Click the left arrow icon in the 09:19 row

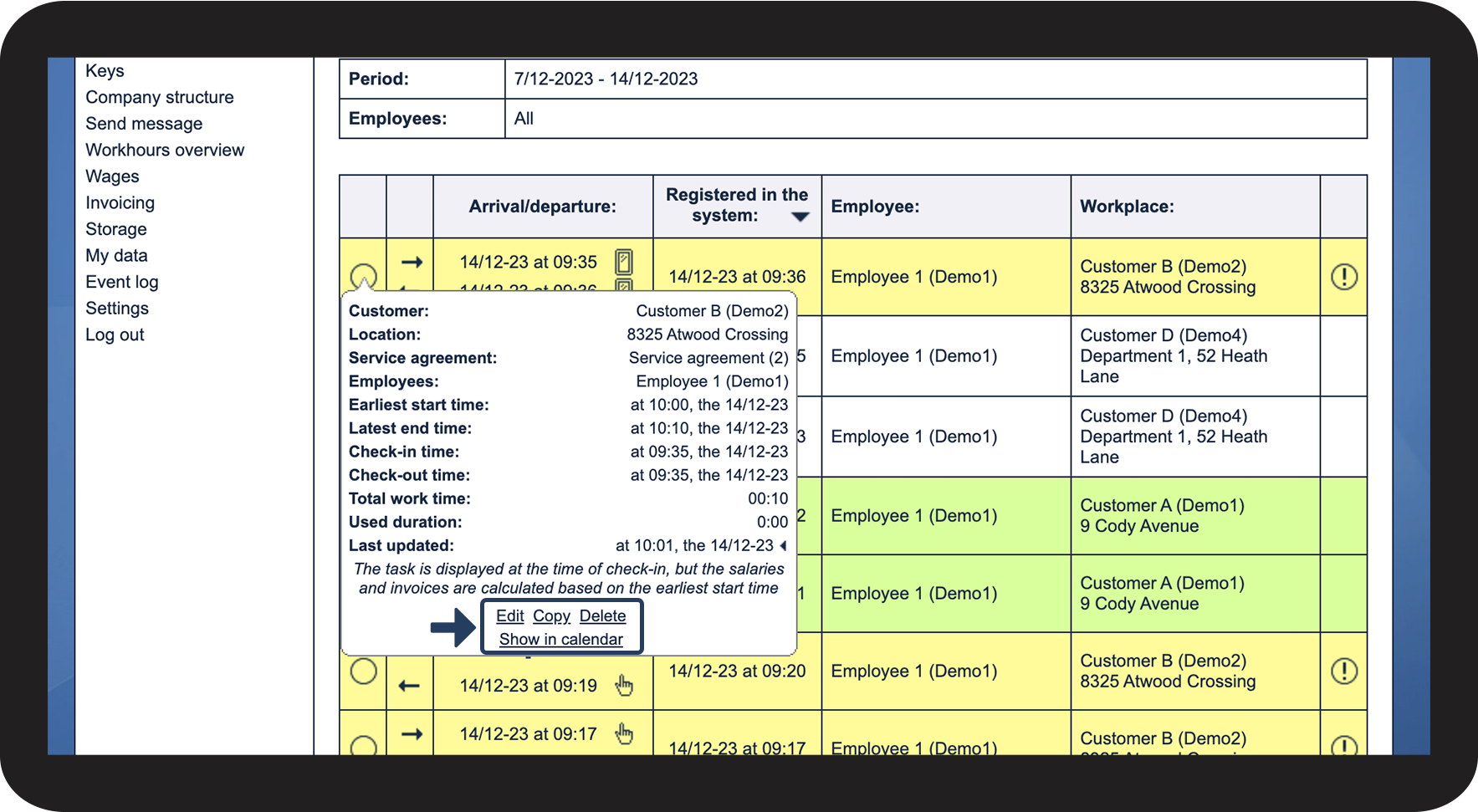[x=409, y=686]
